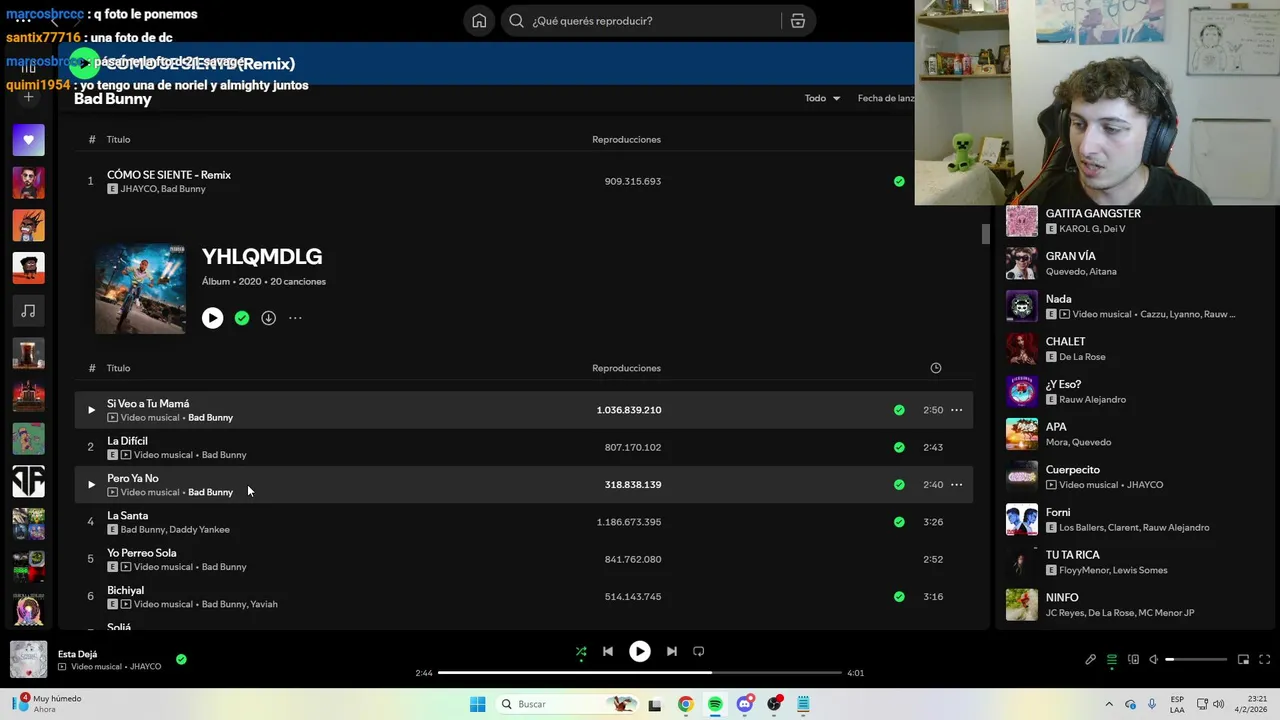The height and width of the screenshot is (720, 1280).
Task: Toggle saved check for Si Veo a Tu Mamá
Action: (899, 410)
